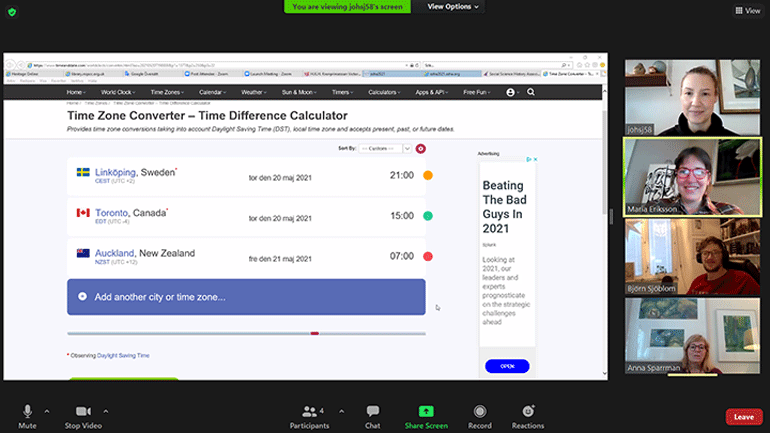
Task: Click Canada flag icon
Action: 83,213
